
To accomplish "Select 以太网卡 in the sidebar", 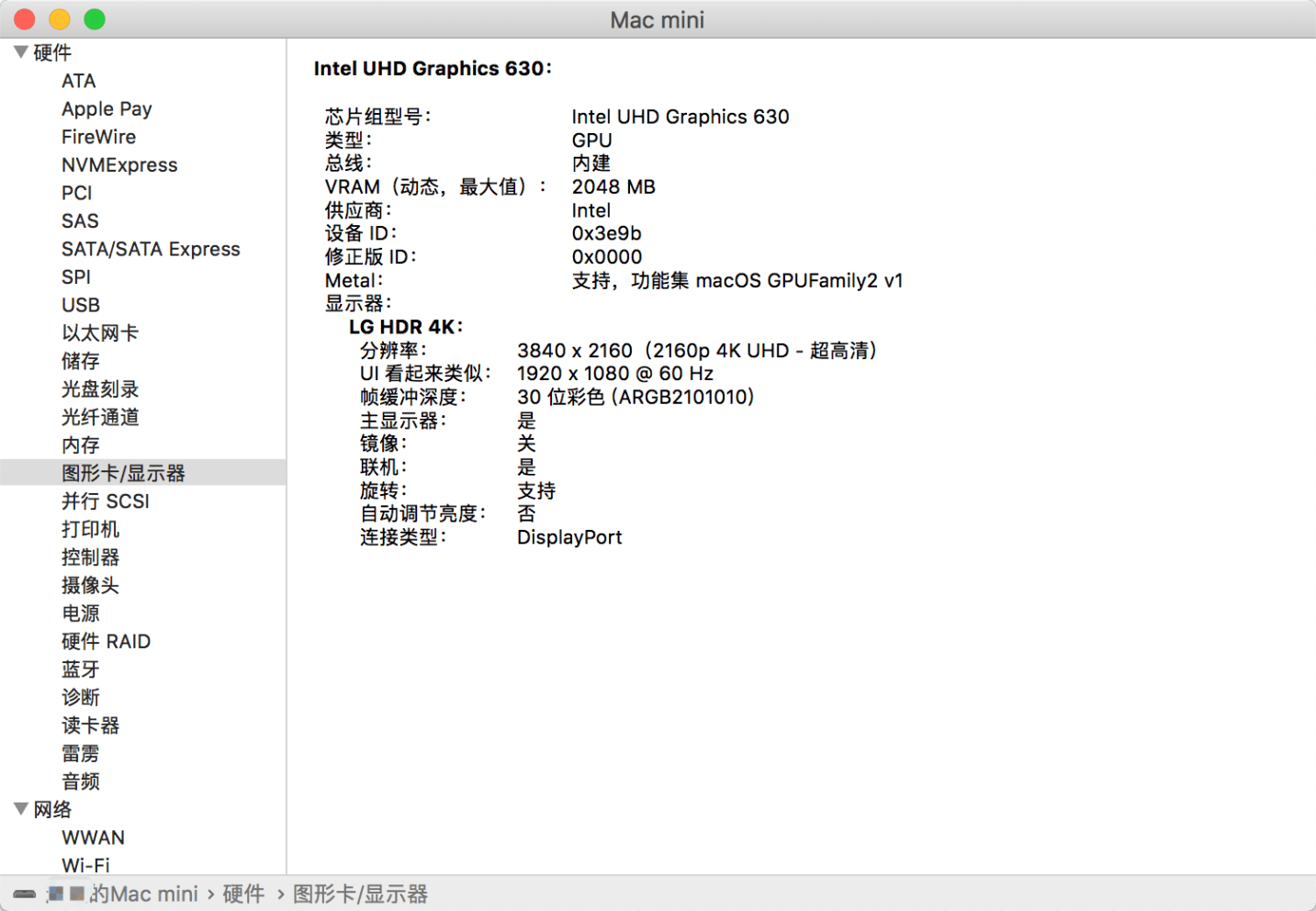I will (100, 333).
